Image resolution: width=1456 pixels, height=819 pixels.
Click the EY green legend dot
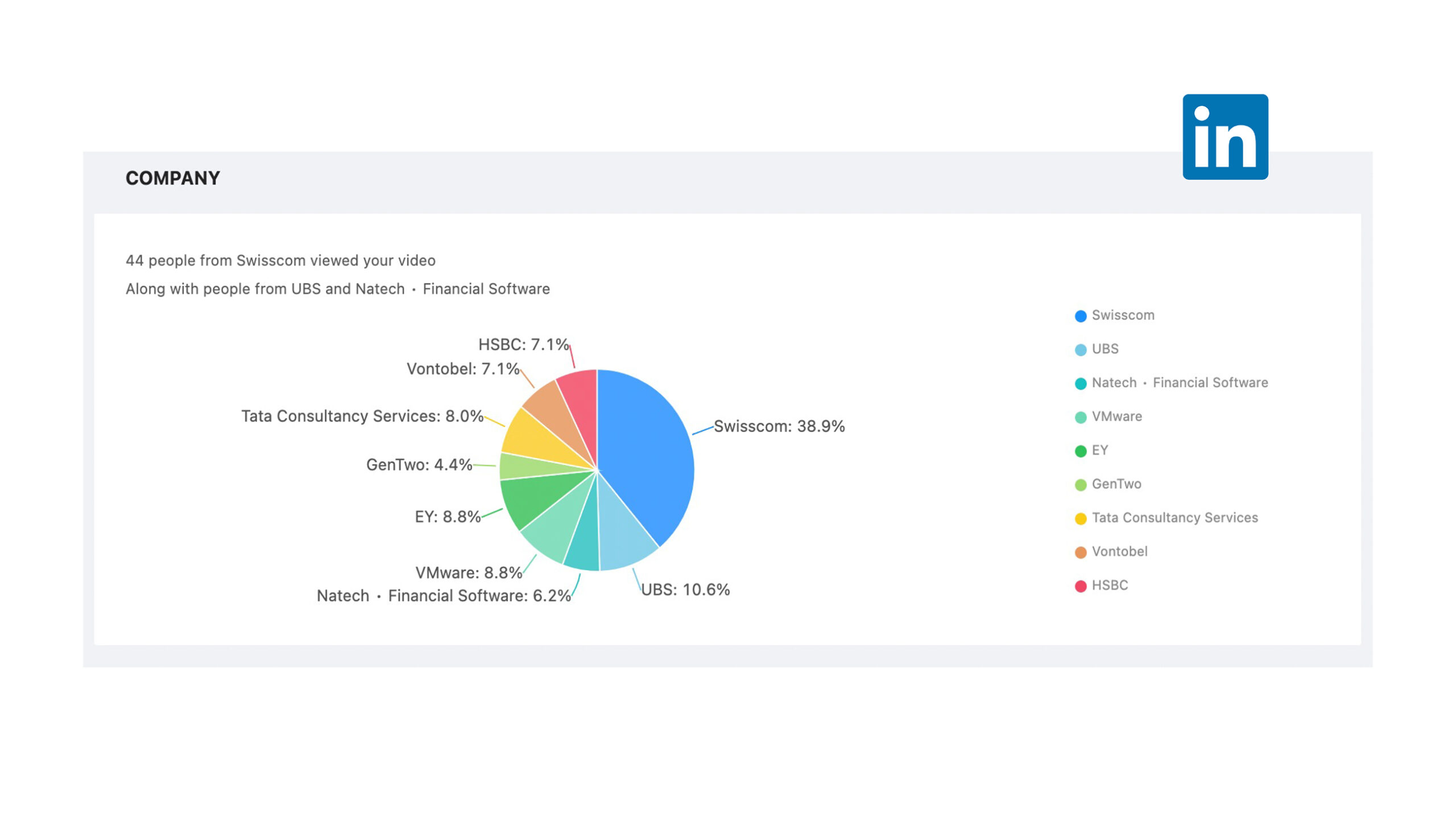pyautogui.click(x=1081, y=452)
